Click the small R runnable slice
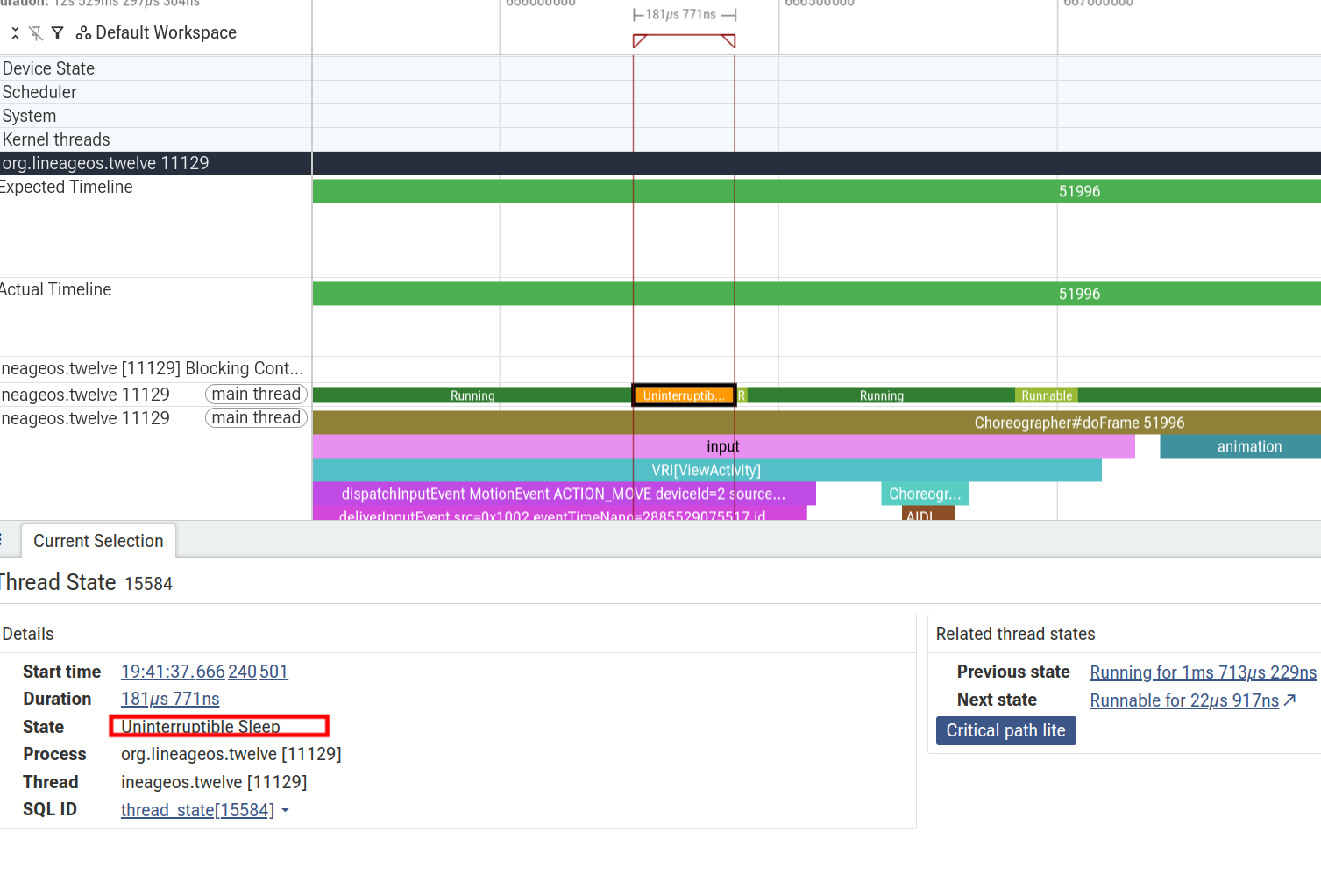The width and height of the screenshot is (1321, 896). (x=742, y=395)
